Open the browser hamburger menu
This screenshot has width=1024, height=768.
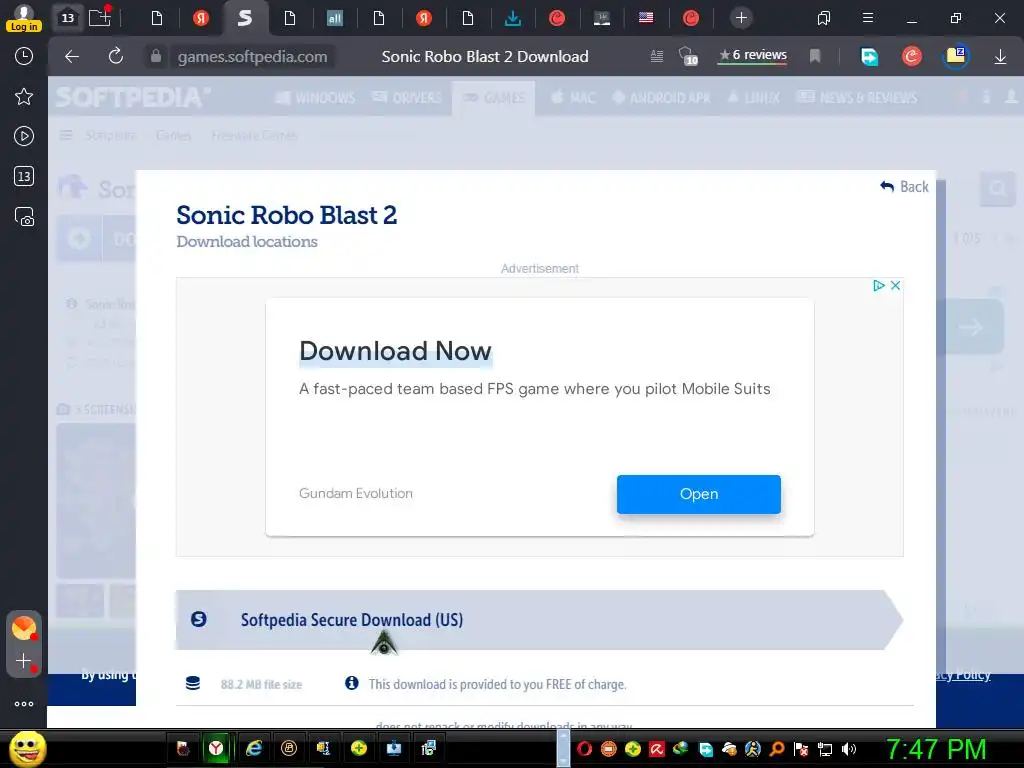coord(868,18)
